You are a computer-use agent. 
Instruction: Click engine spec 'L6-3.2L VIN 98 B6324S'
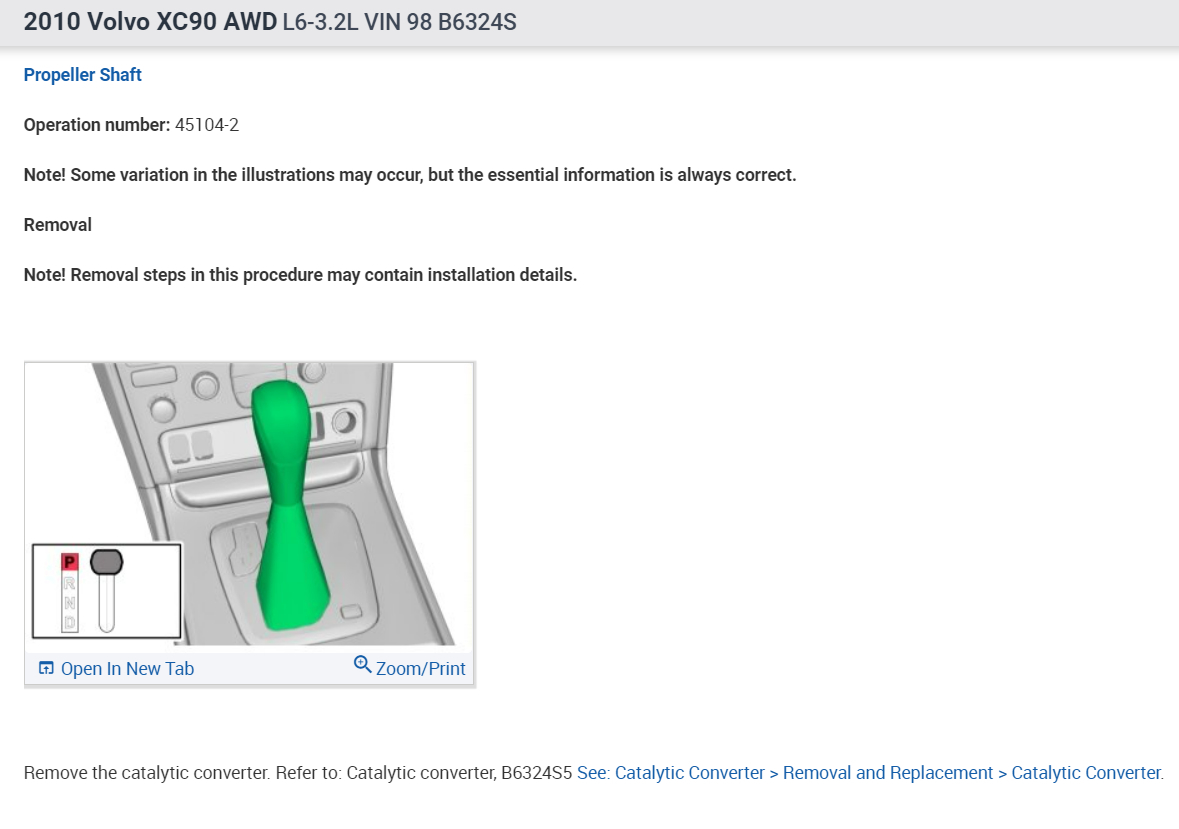399,22
